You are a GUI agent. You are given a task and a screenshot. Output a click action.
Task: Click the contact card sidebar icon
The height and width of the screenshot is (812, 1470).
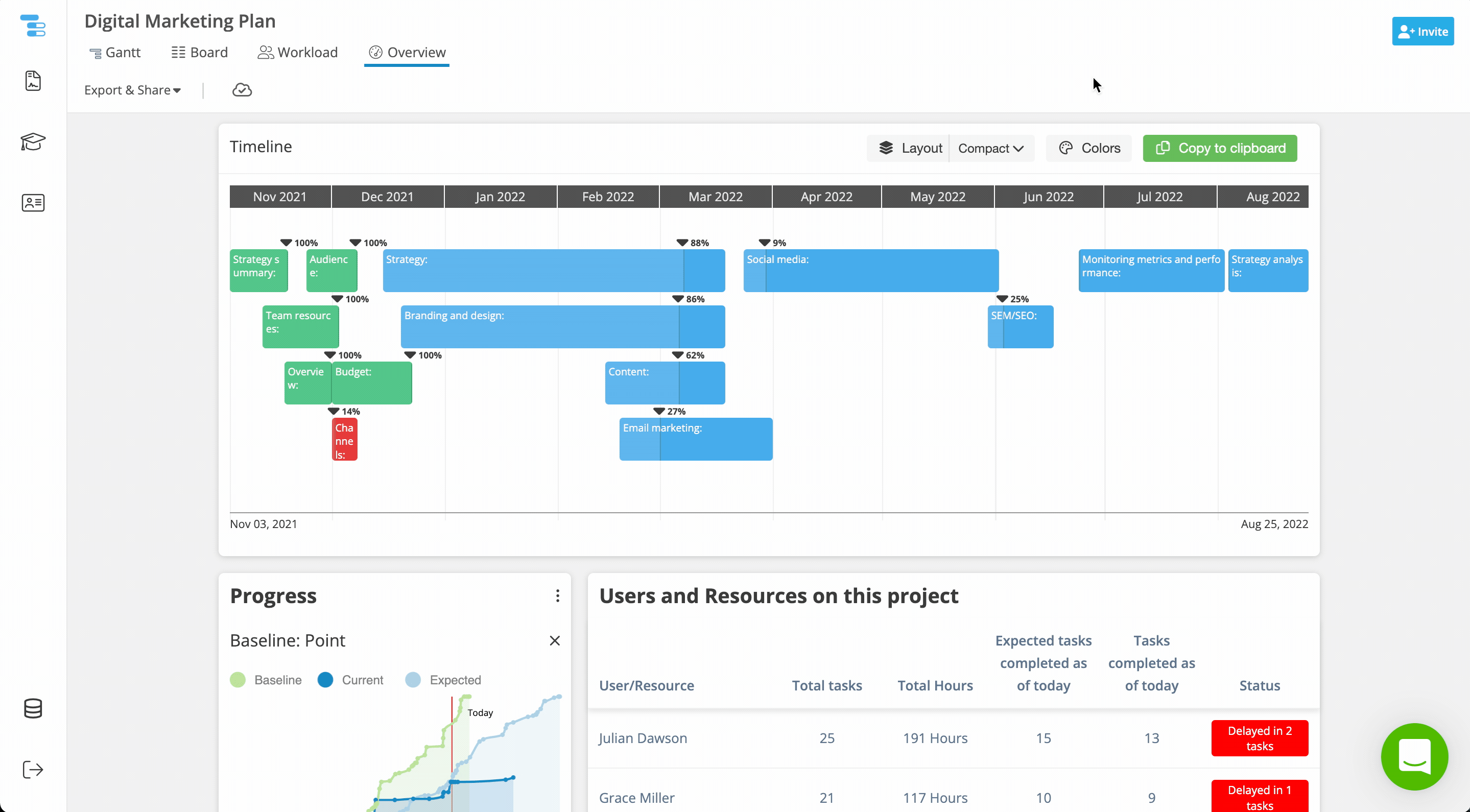pyautogui.click(x=33, y=203)
